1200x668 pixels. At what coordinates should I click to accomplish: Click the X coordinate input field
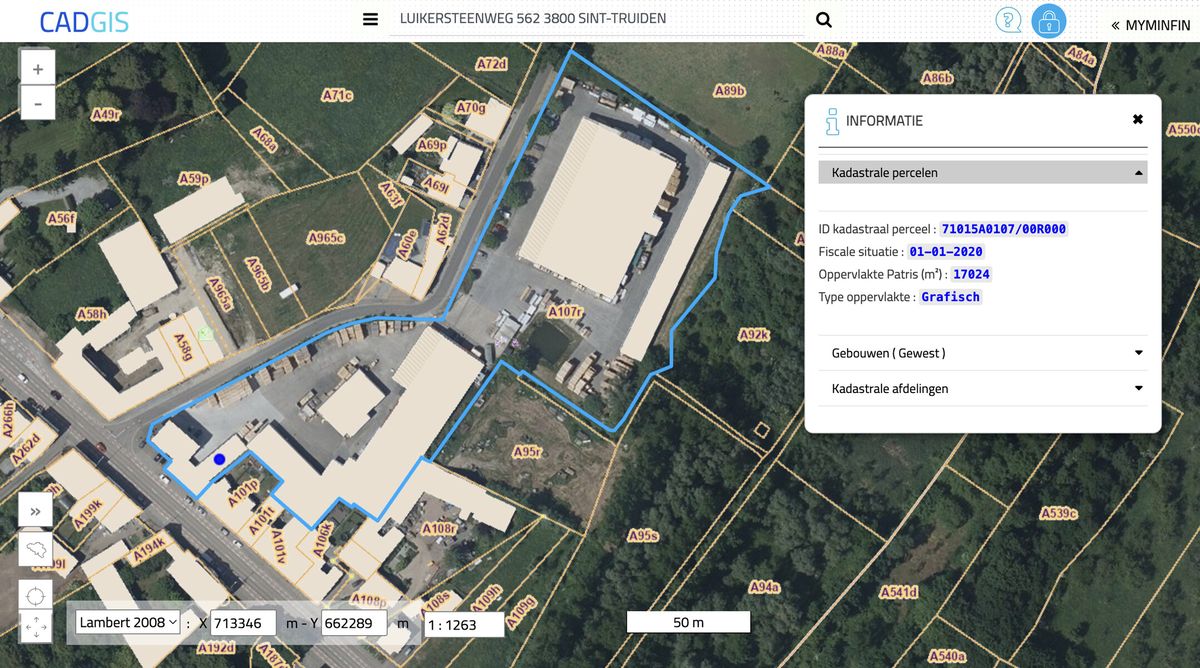tap(243, 623)
